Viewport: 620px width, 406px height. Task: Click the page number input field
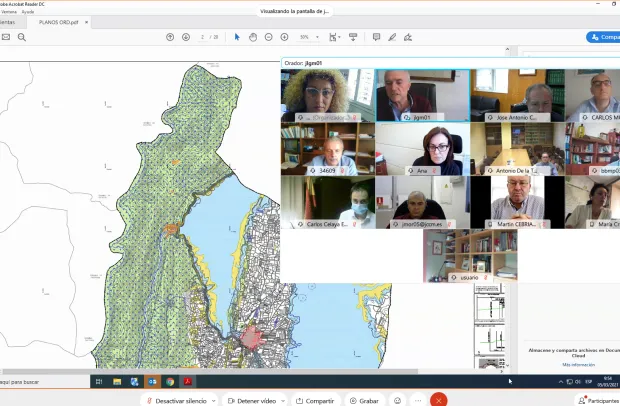click(x=202, y=37)
